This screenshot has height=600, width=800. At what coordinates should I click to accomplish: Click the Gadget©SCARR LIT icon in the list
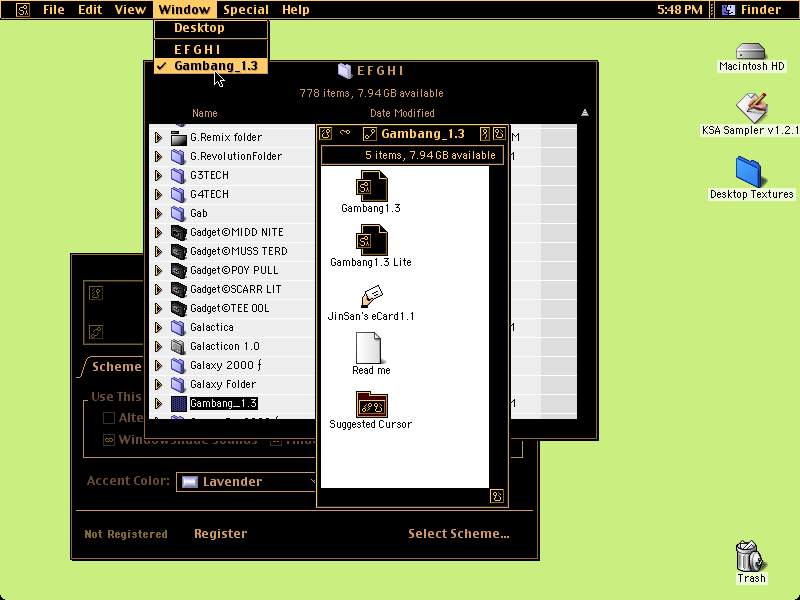[x=178, y=289]
